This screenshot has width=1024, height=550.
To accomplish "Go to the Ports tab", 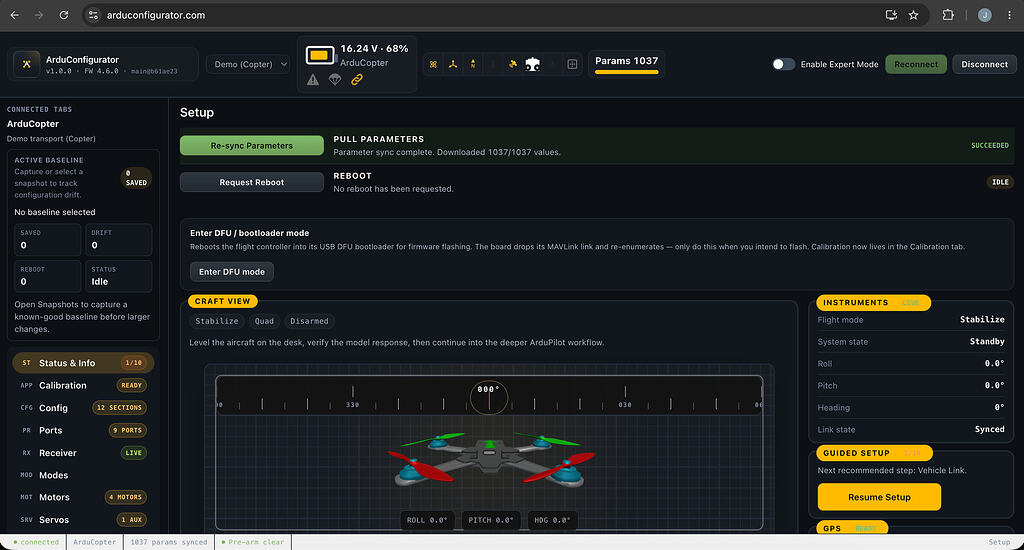I will pos(83,430).
